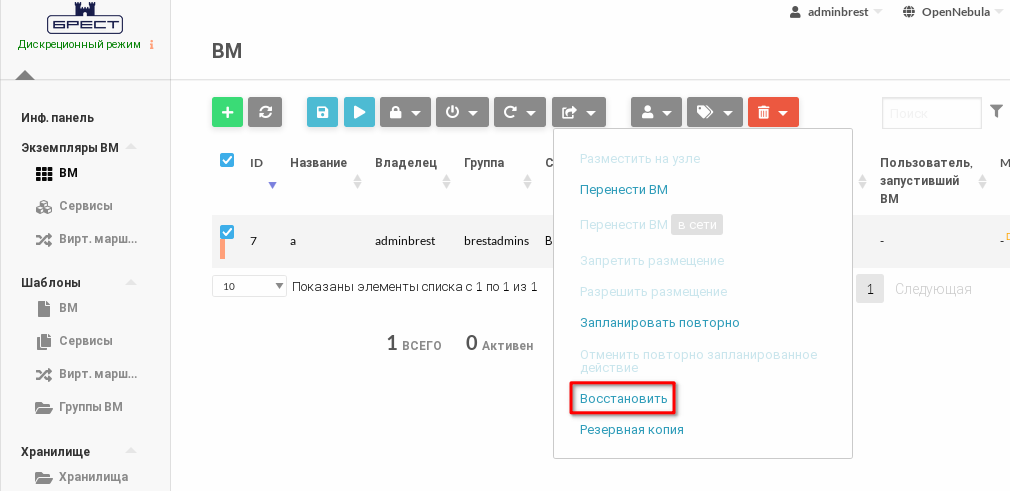
Task: Open the lock actions dropdown
Action: [404, 112]
